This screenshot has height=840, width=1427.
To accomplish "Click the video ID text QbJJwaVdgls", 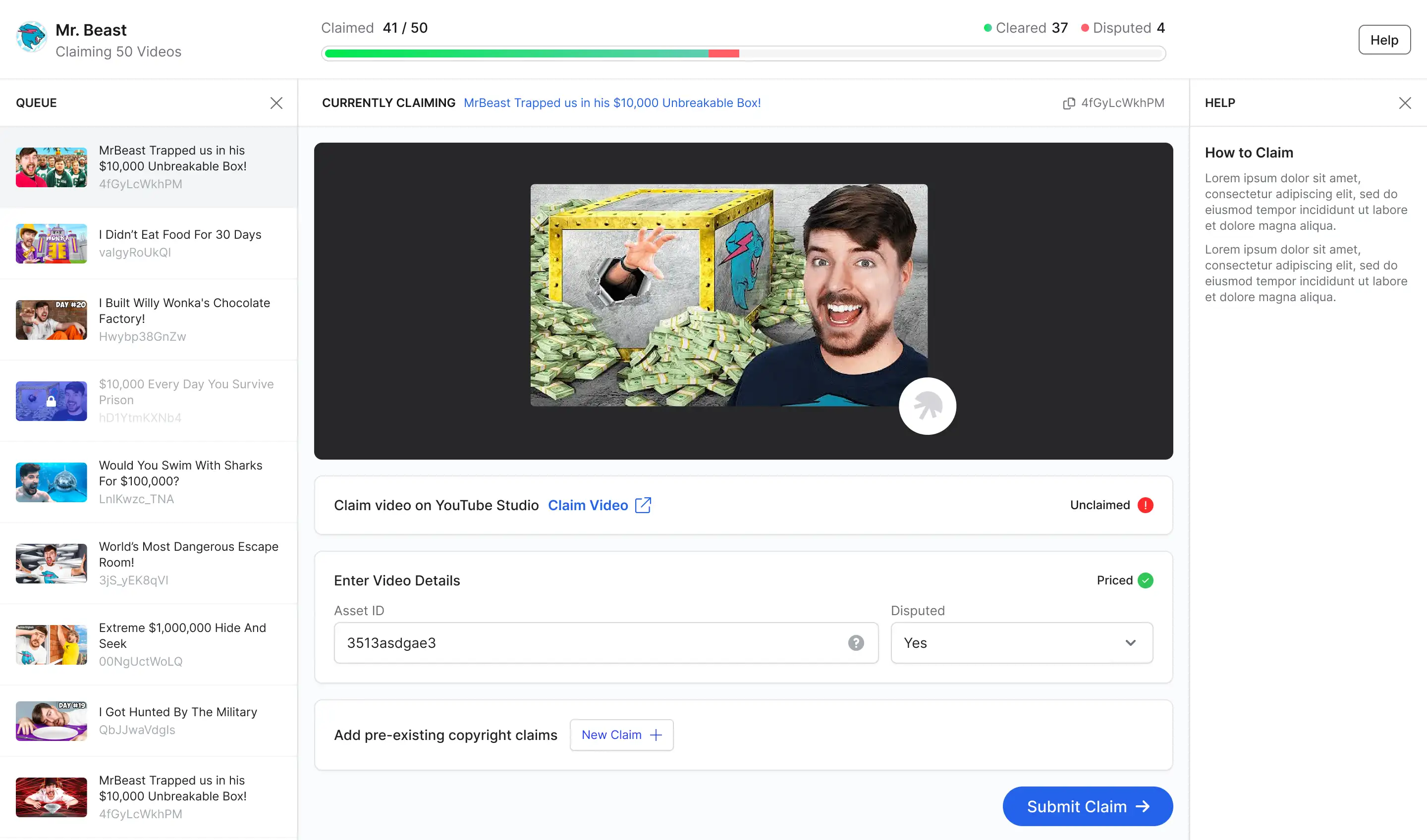I will (137, 730).
